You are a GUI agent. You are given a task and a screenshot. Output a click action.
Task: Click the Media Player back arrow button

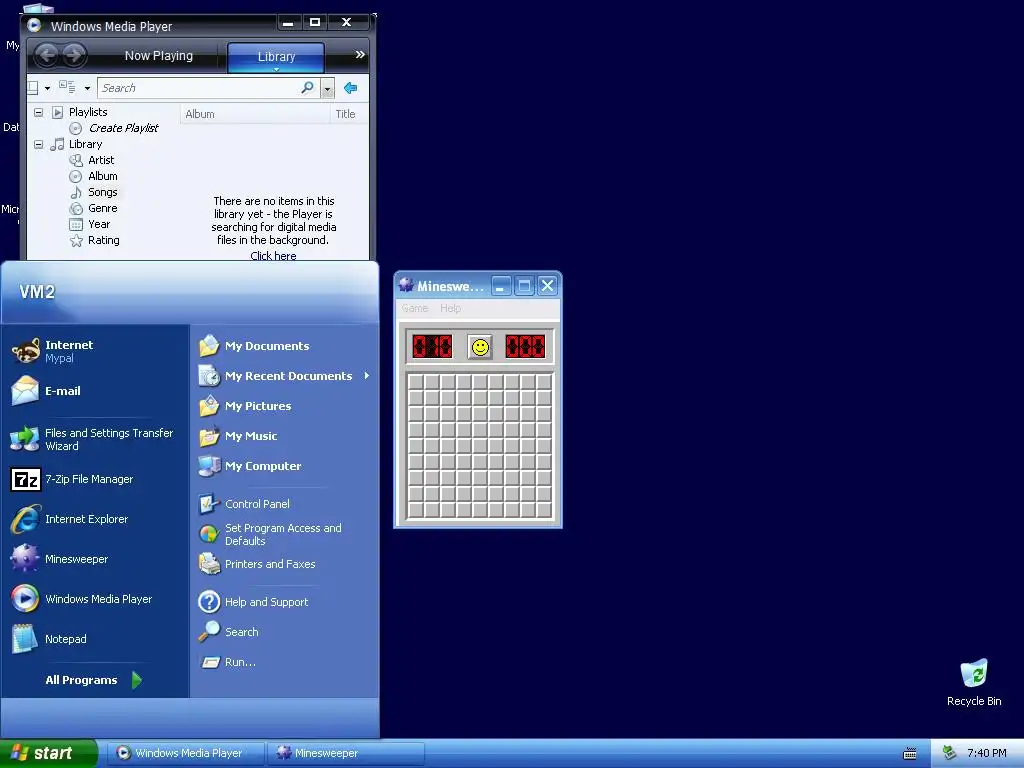coord(46,55)
